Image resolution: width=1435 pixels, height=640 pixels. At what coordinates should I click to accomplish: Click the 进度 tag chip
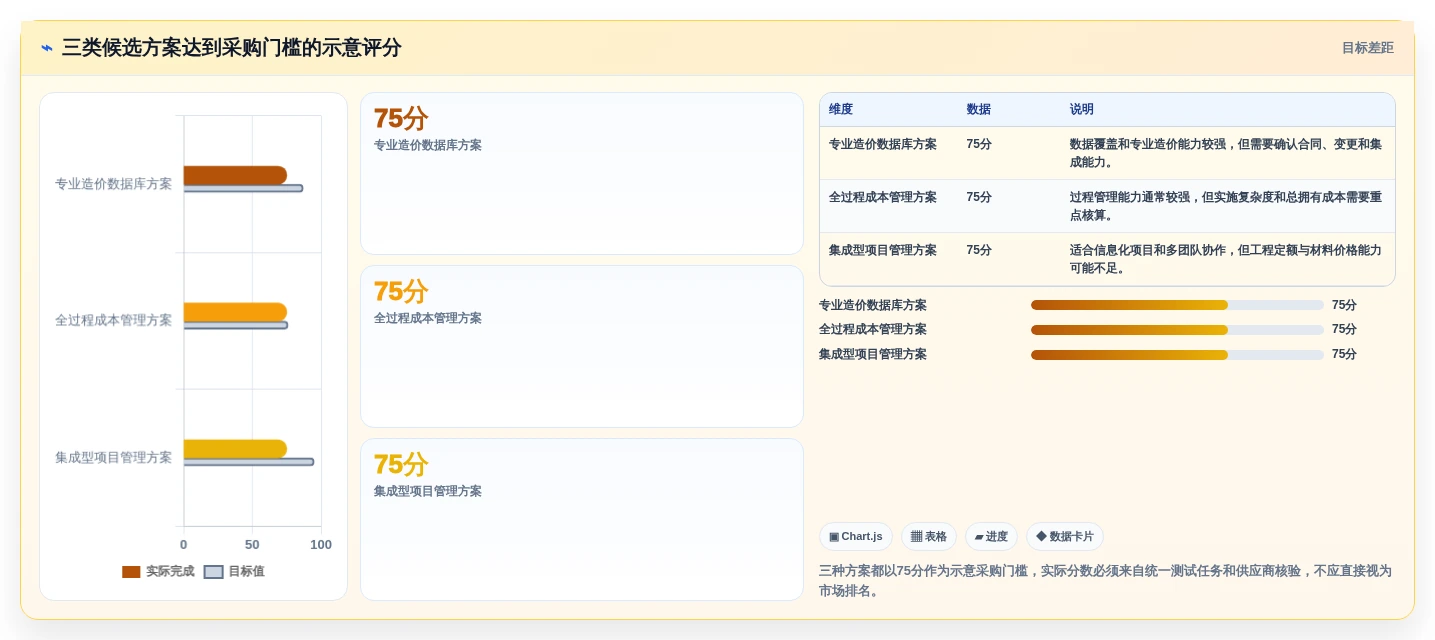(991, 537)
